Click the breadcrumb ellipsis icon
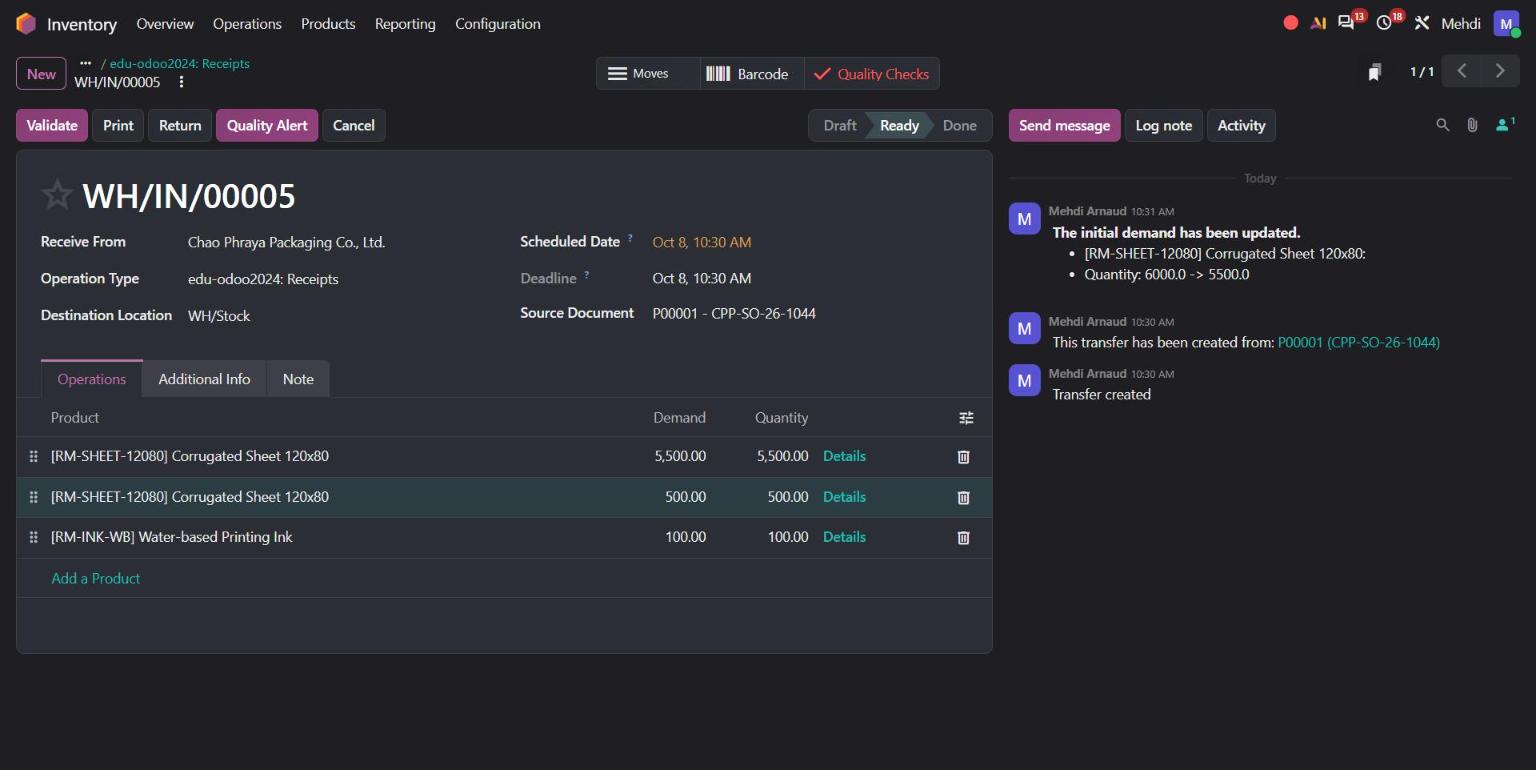 click(x=86, y=63)
